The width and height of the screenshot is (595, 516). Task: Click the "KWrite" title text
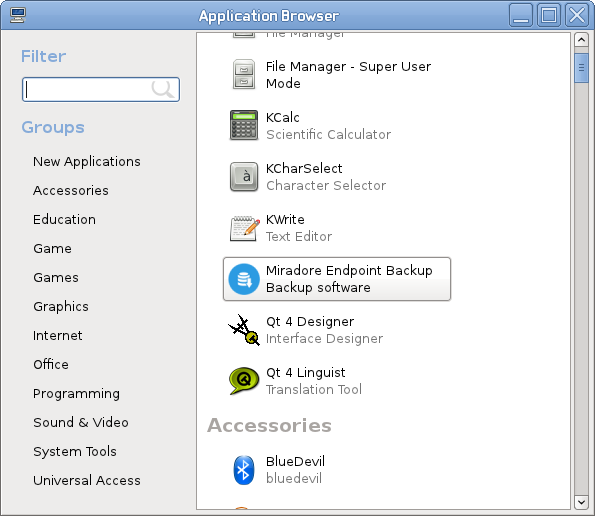pos(285,220)
